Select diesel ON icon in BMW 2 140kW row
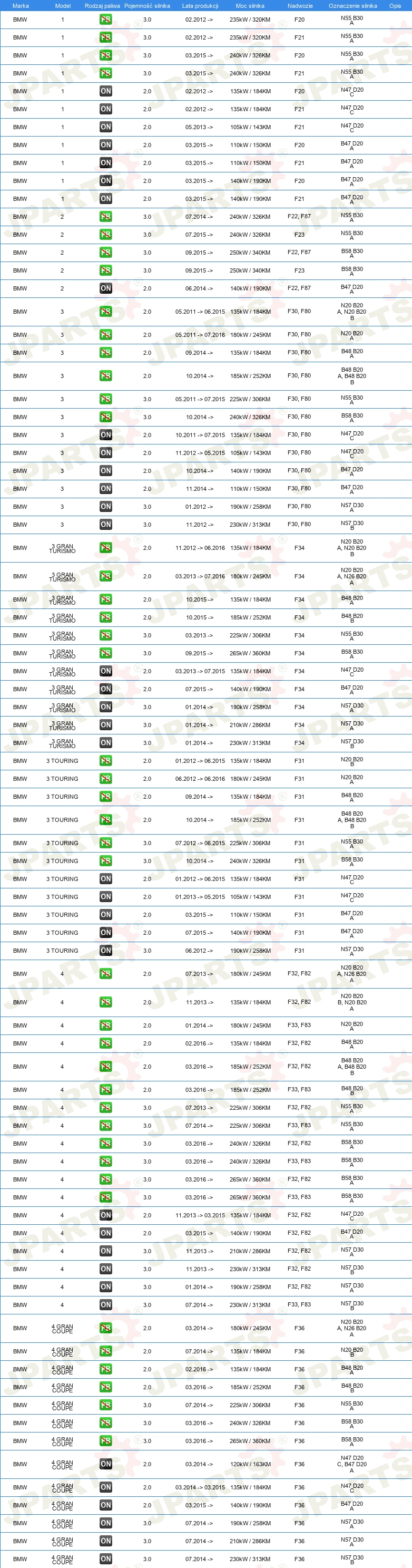This screenshot has height=1568, width=412. 105,288
